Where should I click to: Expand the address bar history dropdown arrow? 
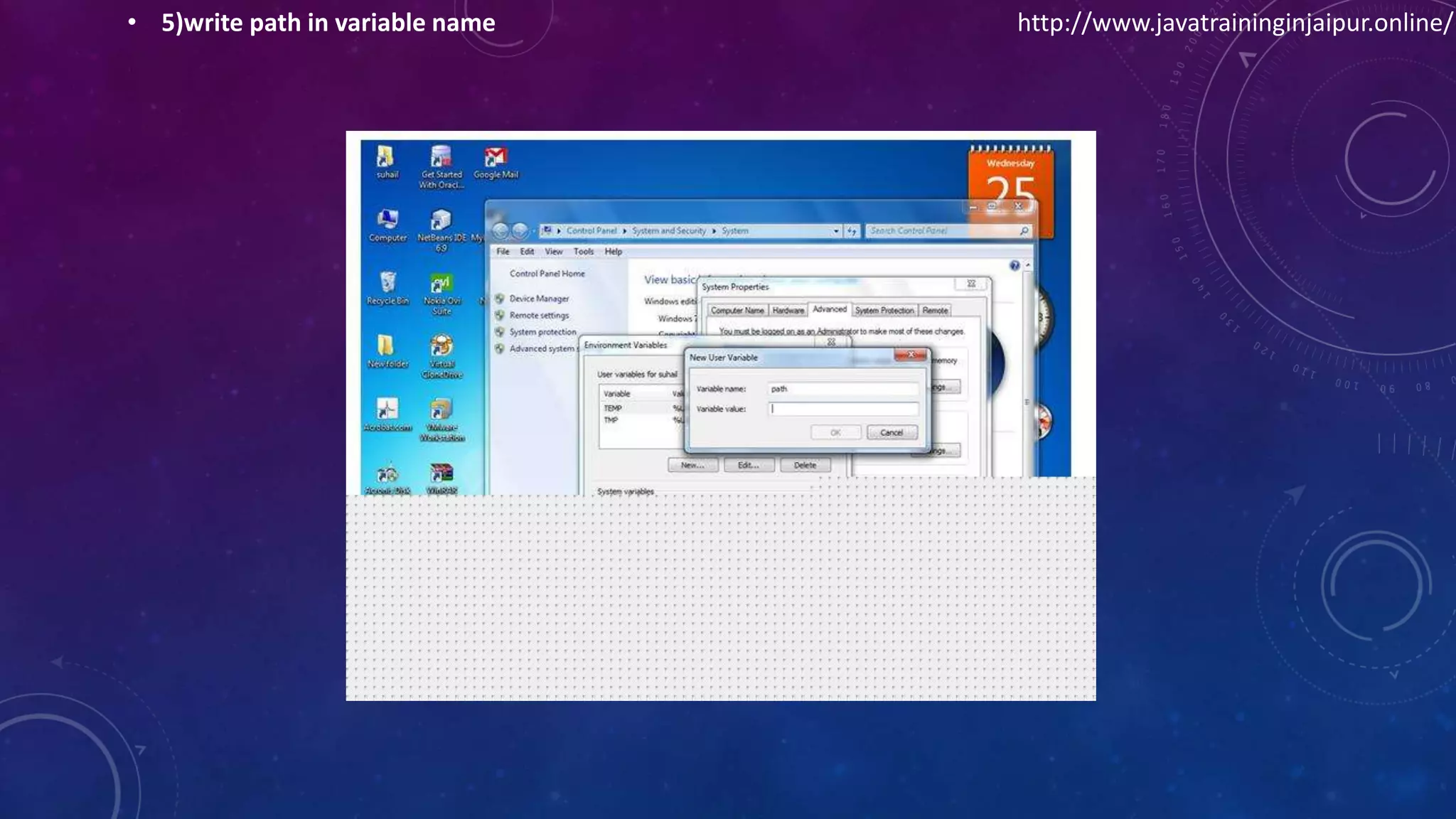click(836, 231)
